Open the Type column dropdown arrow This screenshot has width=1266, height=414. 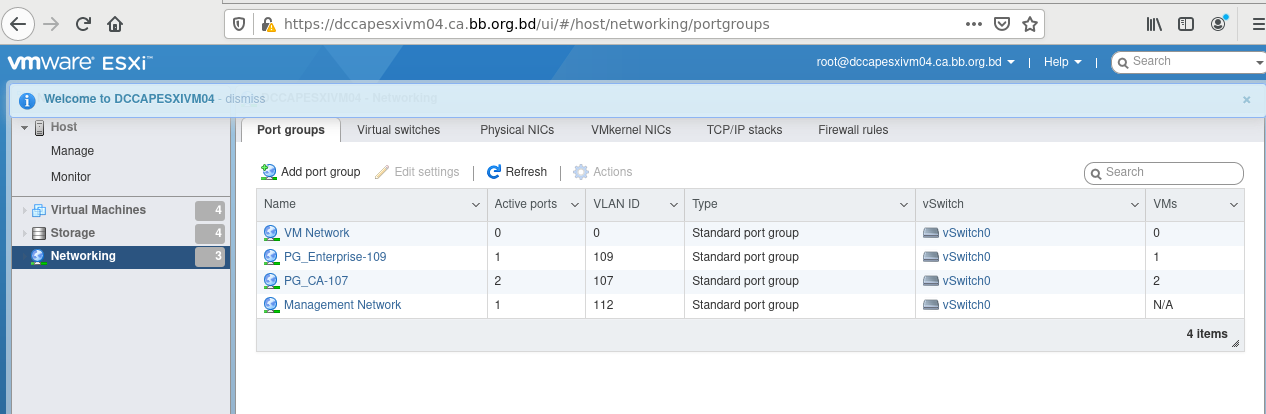[x=904, y=204]
